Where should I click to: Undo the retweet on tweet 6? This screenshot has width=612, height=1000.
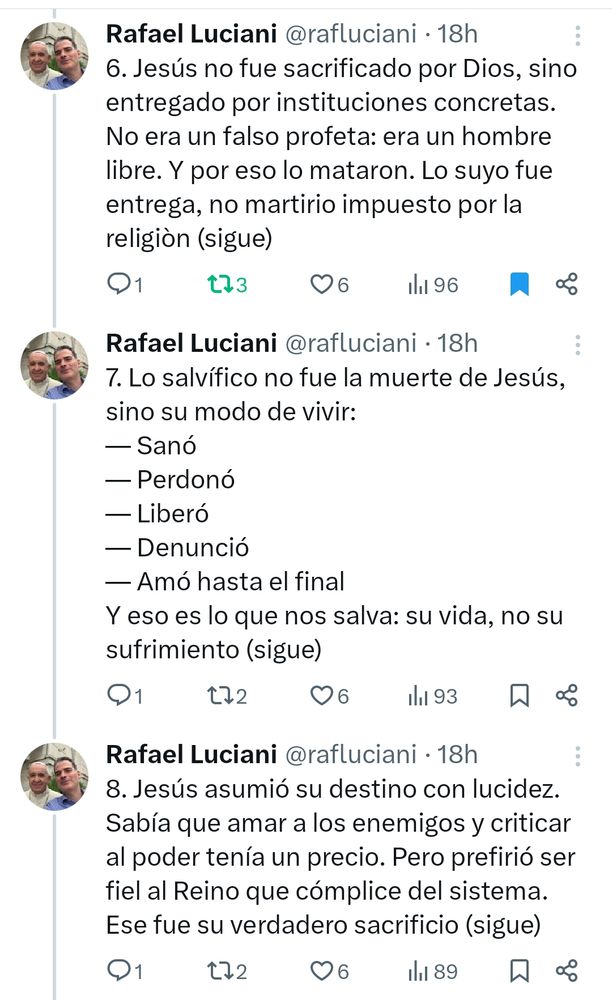(218, 285)
